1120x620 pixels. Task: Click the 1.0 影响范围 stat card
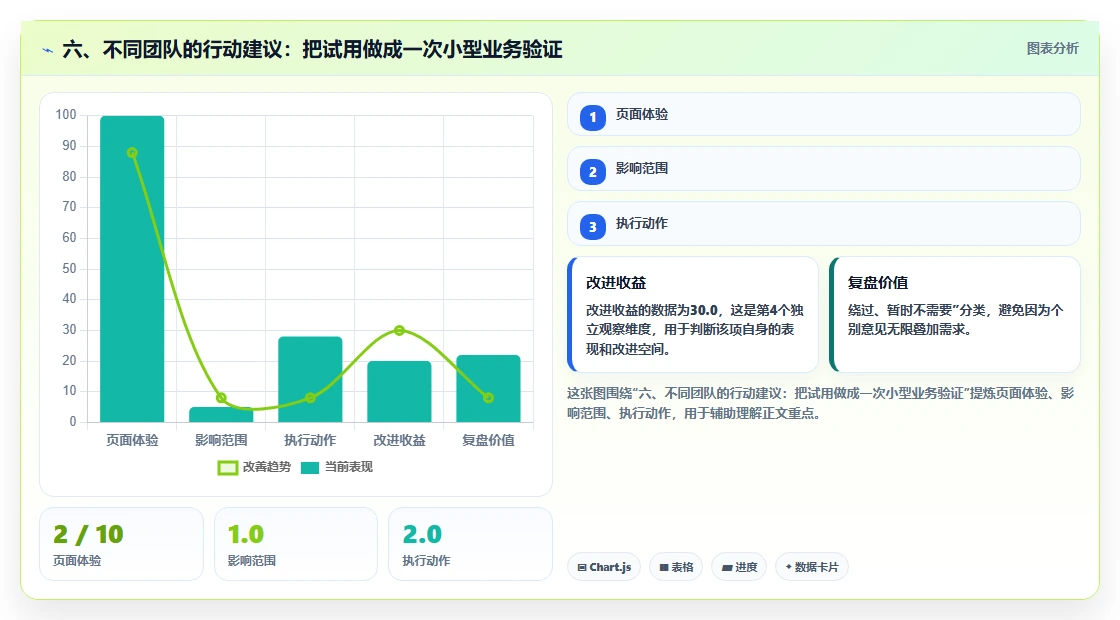pyautogui.click(x=296, y=544)
